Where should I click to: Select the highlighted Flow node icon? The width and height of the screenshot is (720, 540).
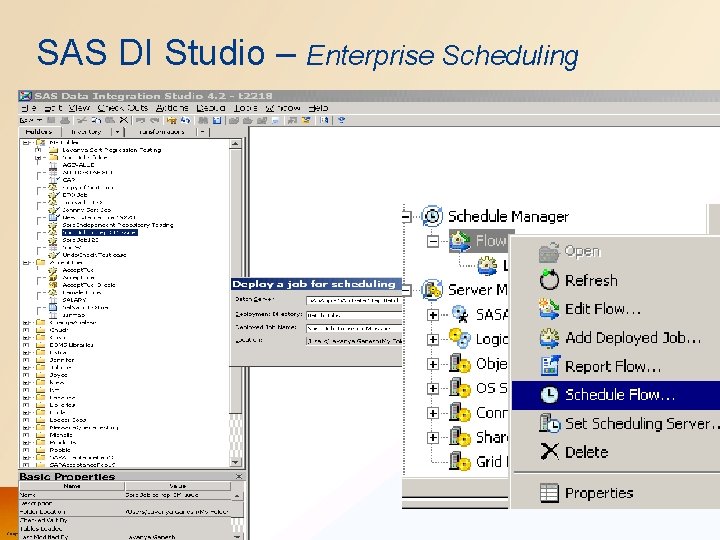click(x=460, y=241)
